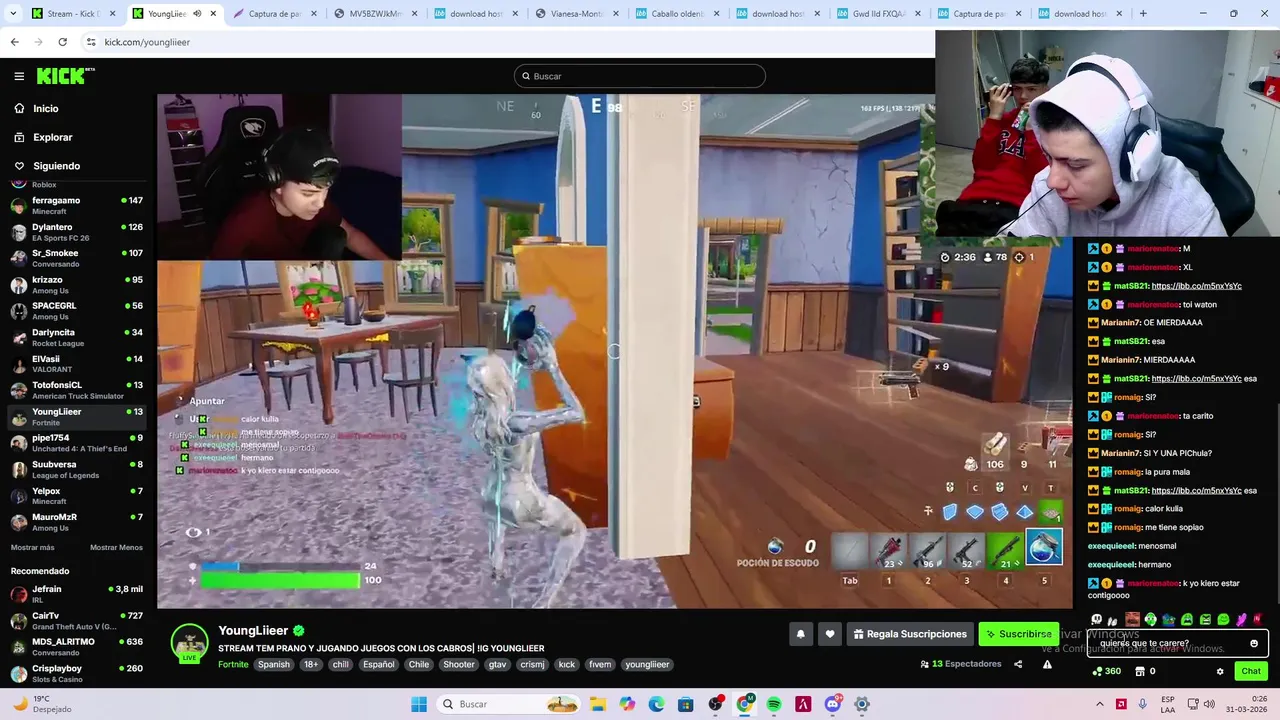Open Spotify from the taskbar
The image size is (1280, 720).
pyautogui.click(x=774, y=704)
